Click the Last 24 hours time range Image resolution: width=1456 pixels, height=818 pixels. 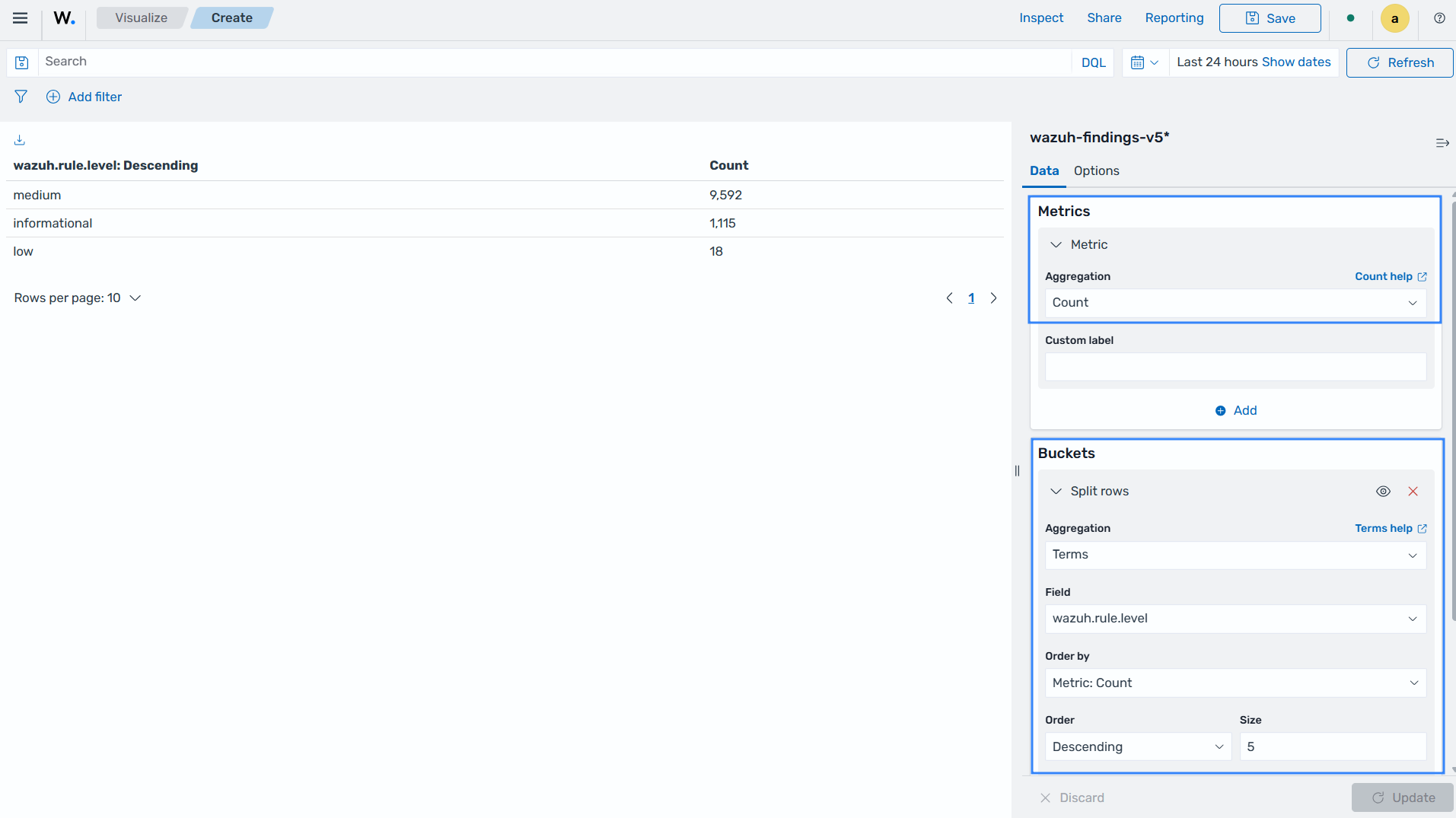[1216, 62]
